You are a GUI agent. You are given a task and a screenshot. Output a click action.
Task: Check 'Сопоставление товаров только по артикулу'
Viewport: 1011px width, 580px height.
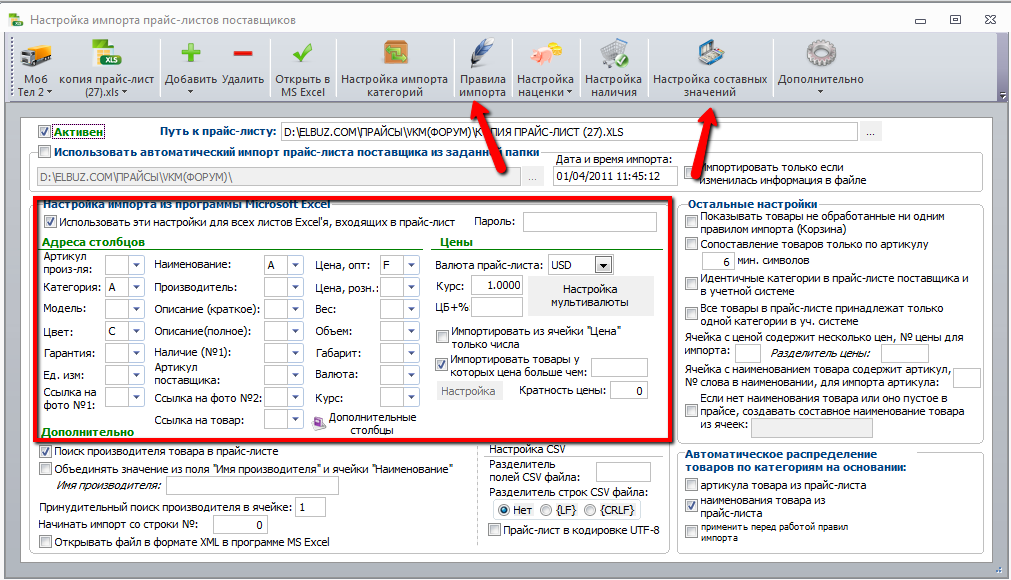691,244
